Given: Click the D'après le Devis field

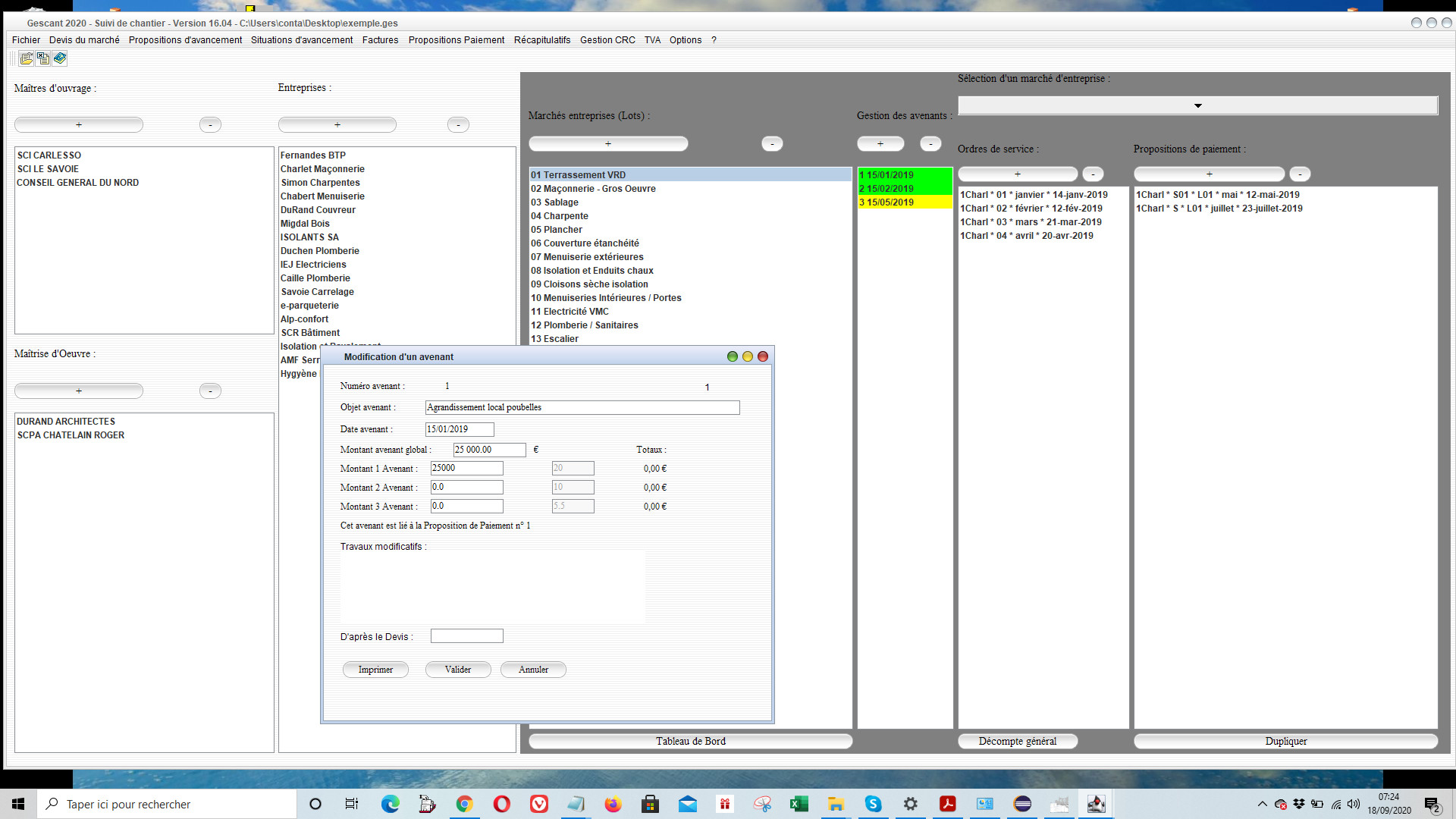Looking at the screenshot, I should click(466, 636).
